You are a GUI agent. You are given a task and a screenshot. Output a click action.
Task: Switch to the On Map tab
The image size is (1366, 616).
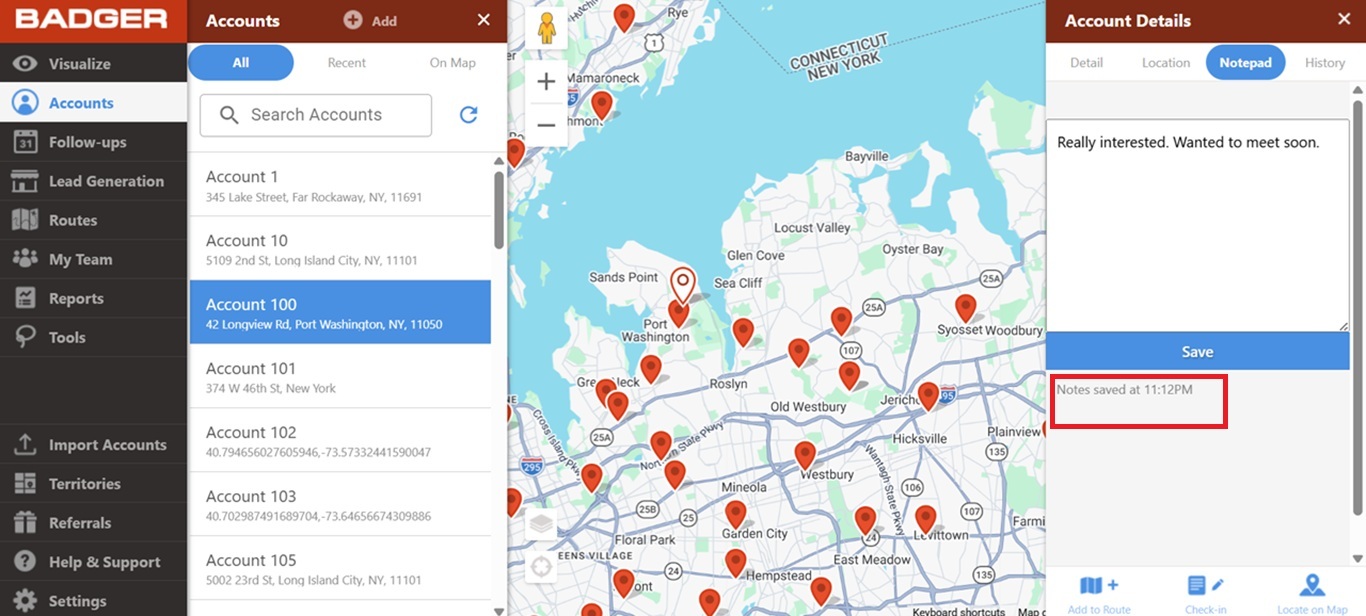click(453, 62)
